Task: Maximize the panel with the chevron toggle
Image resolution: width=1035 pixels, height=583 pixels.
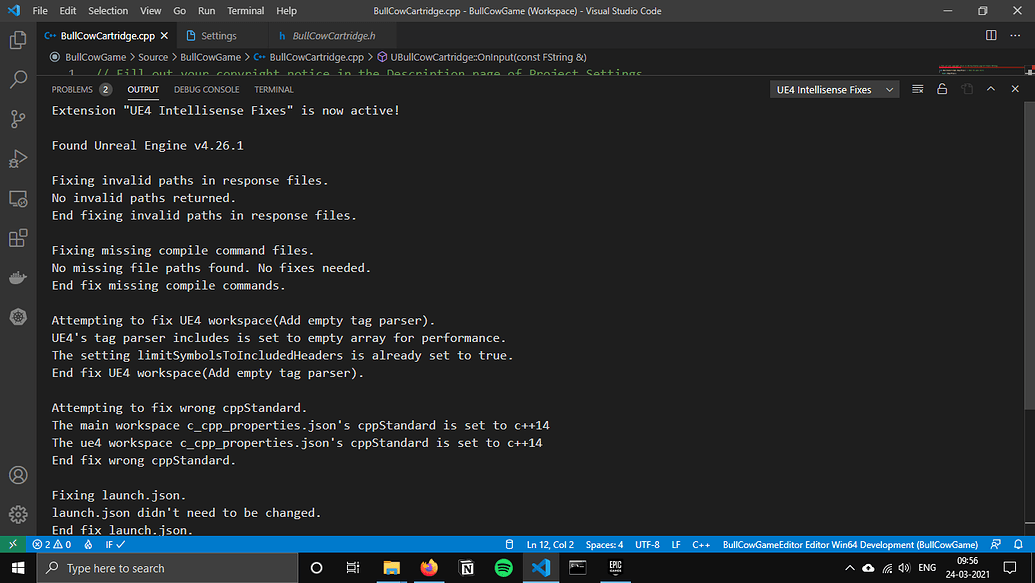Action: [990, 88]
